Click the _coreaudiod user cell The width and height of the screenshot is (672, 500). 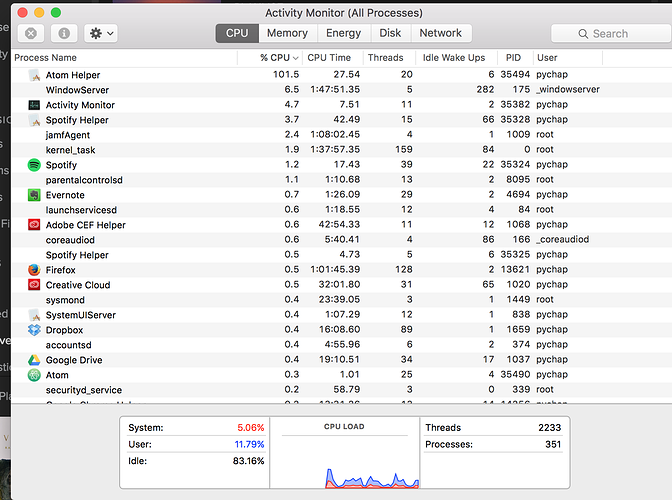pyautogui.click(x=562, y=240)
